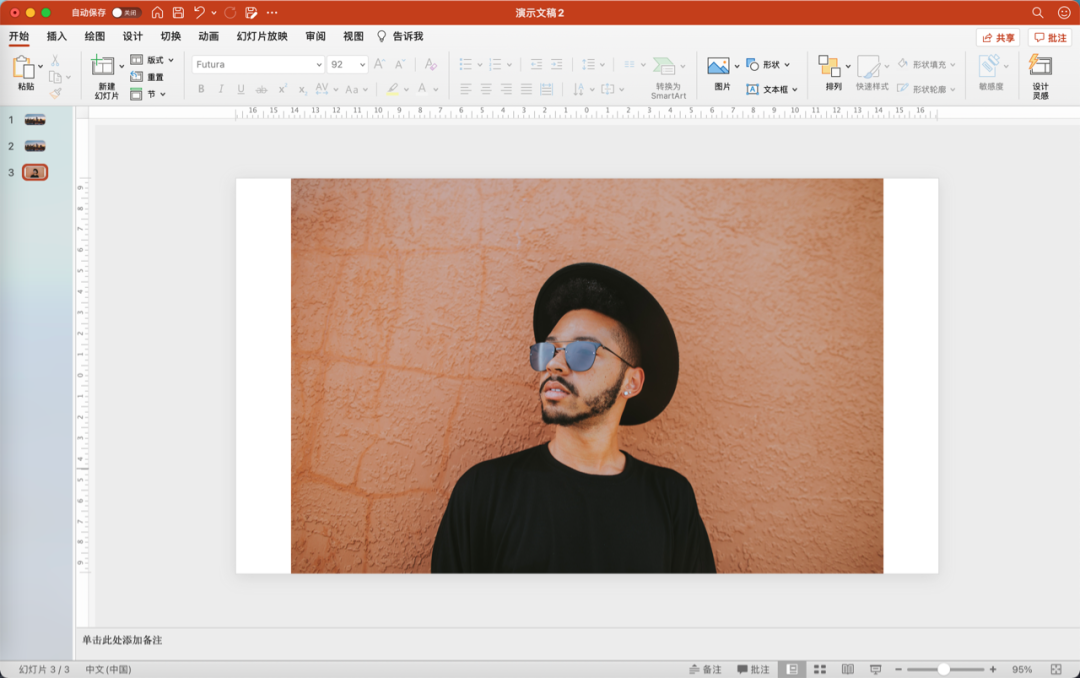Click the zoom slider in status bar
Viewport: 1080px width, 678px height.
pos(944,669)
